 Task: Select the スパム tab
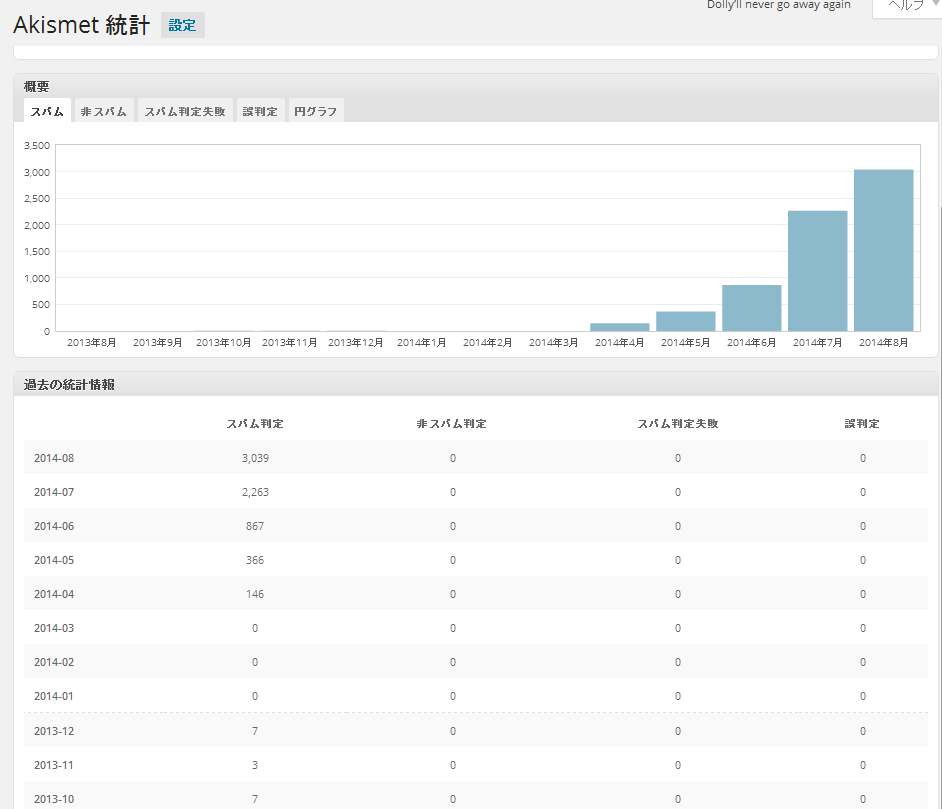tap(47, 111)
